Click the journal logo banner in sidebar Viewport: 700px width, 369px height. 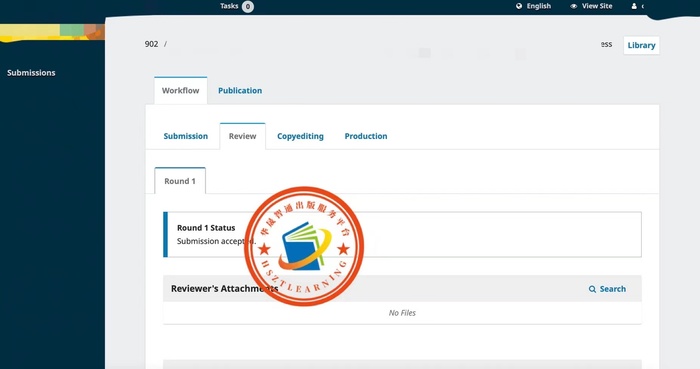[52, 33]
